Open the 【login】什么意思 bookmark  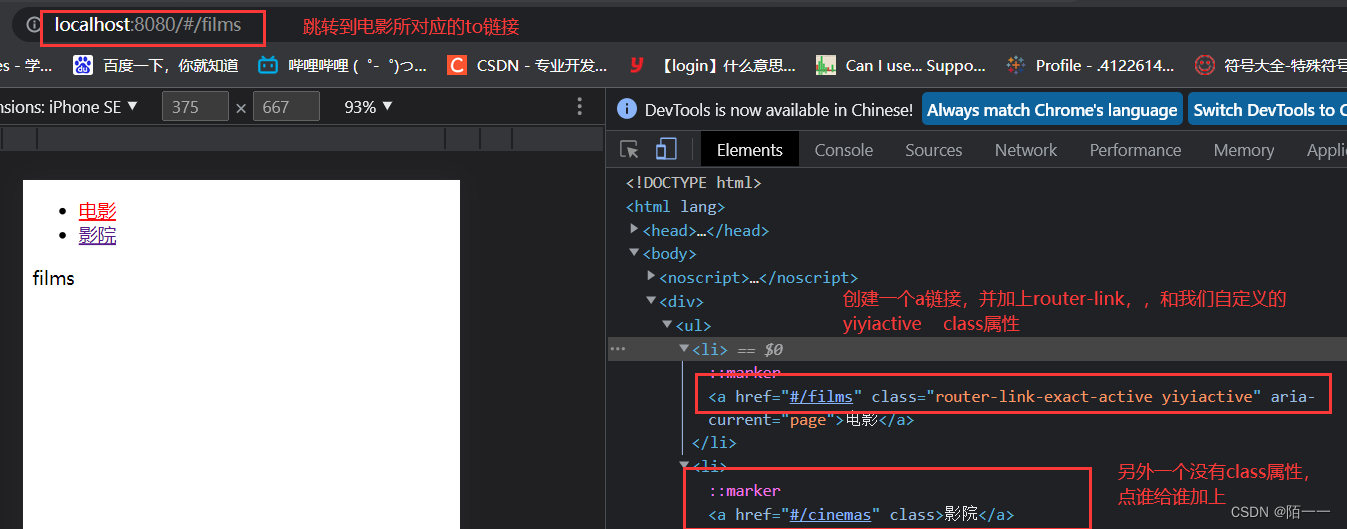(712, 66)
